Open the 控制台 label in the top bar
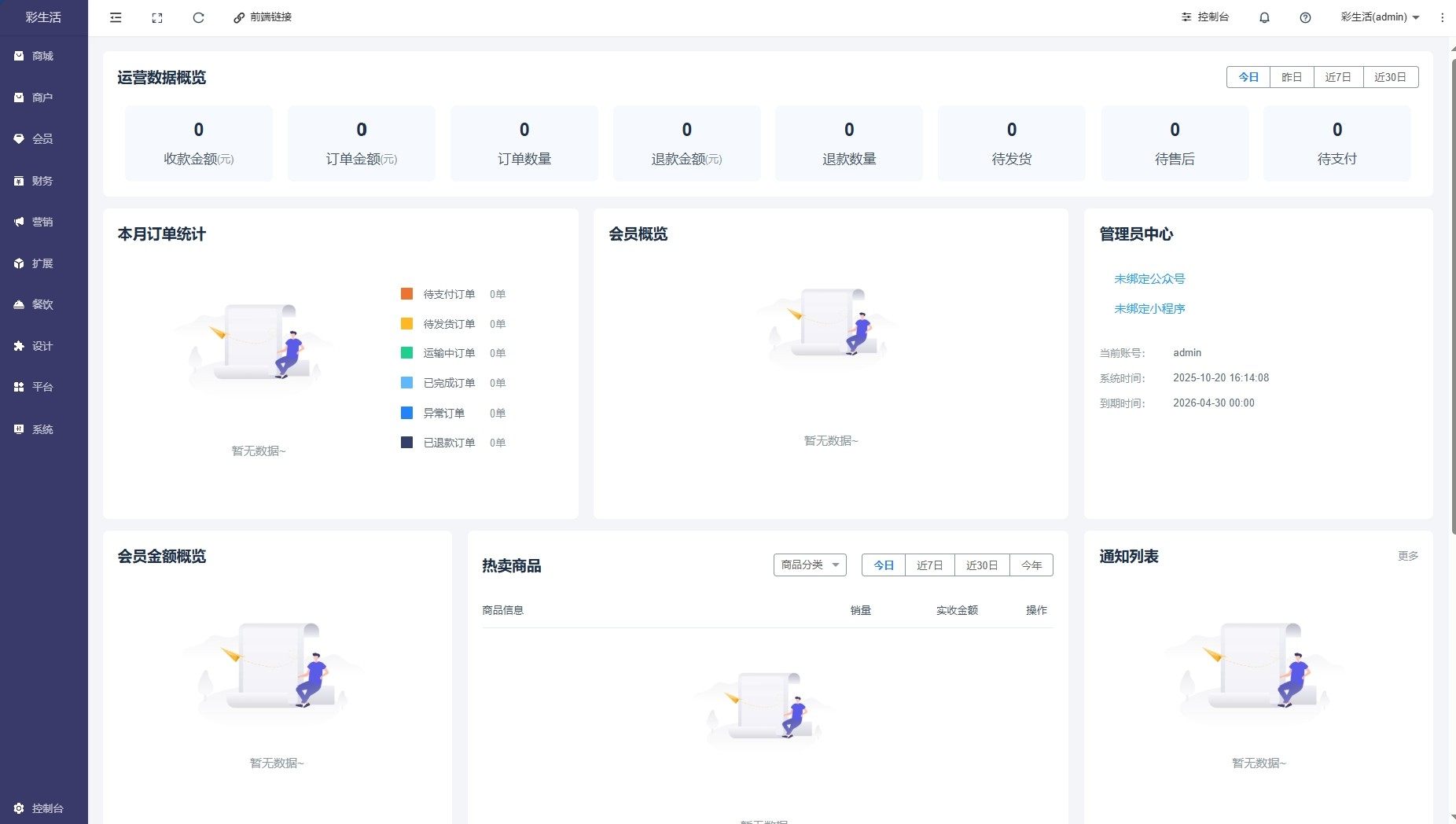The width and height of the screenshot is (1456, 824). (1213, 17)
